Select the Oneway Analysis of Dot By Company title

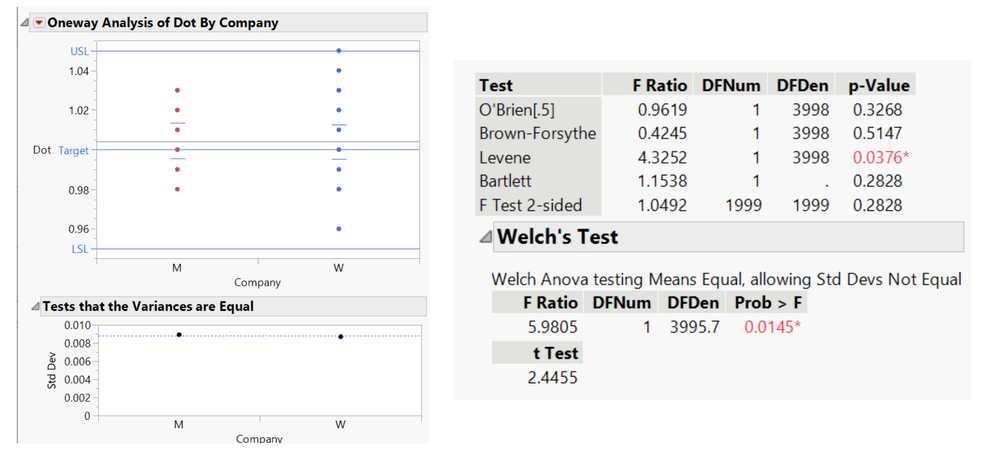163,23
